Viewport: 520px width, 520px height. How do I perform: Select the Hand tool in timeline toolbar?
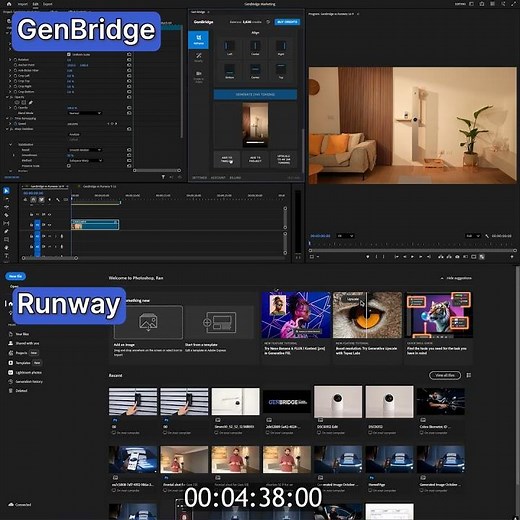[6, 247]
